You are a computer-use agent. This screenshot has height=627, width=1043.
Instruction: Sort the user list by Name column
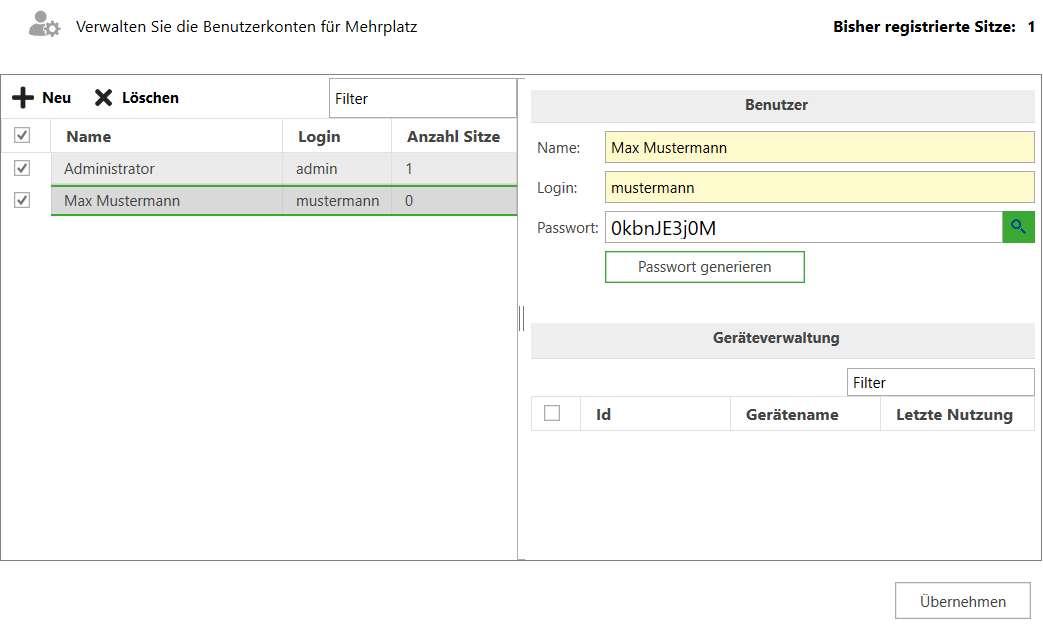[88, 136]
